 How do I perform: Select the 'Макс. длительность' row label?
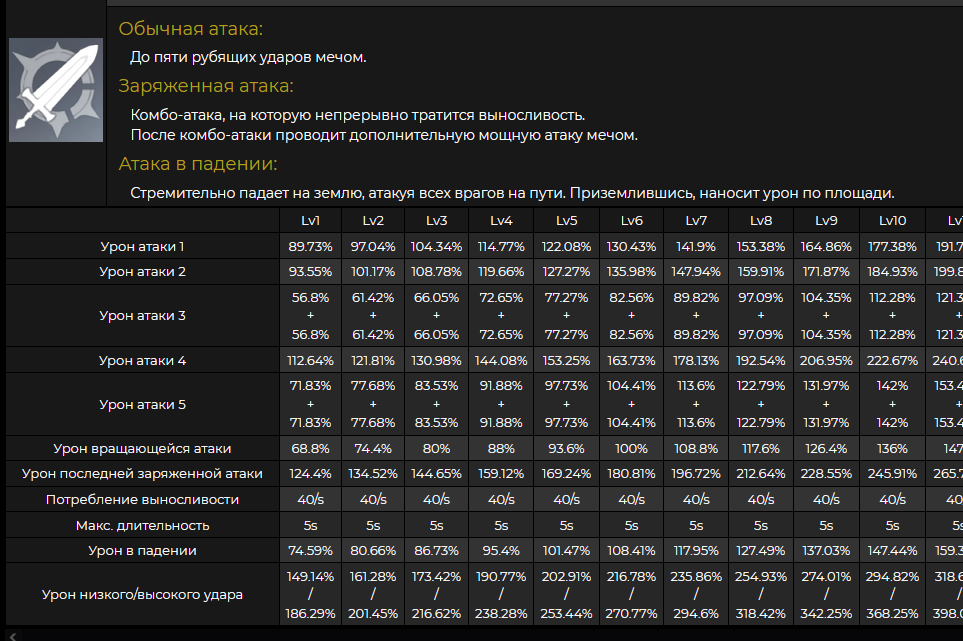click(x=142, y=525)
